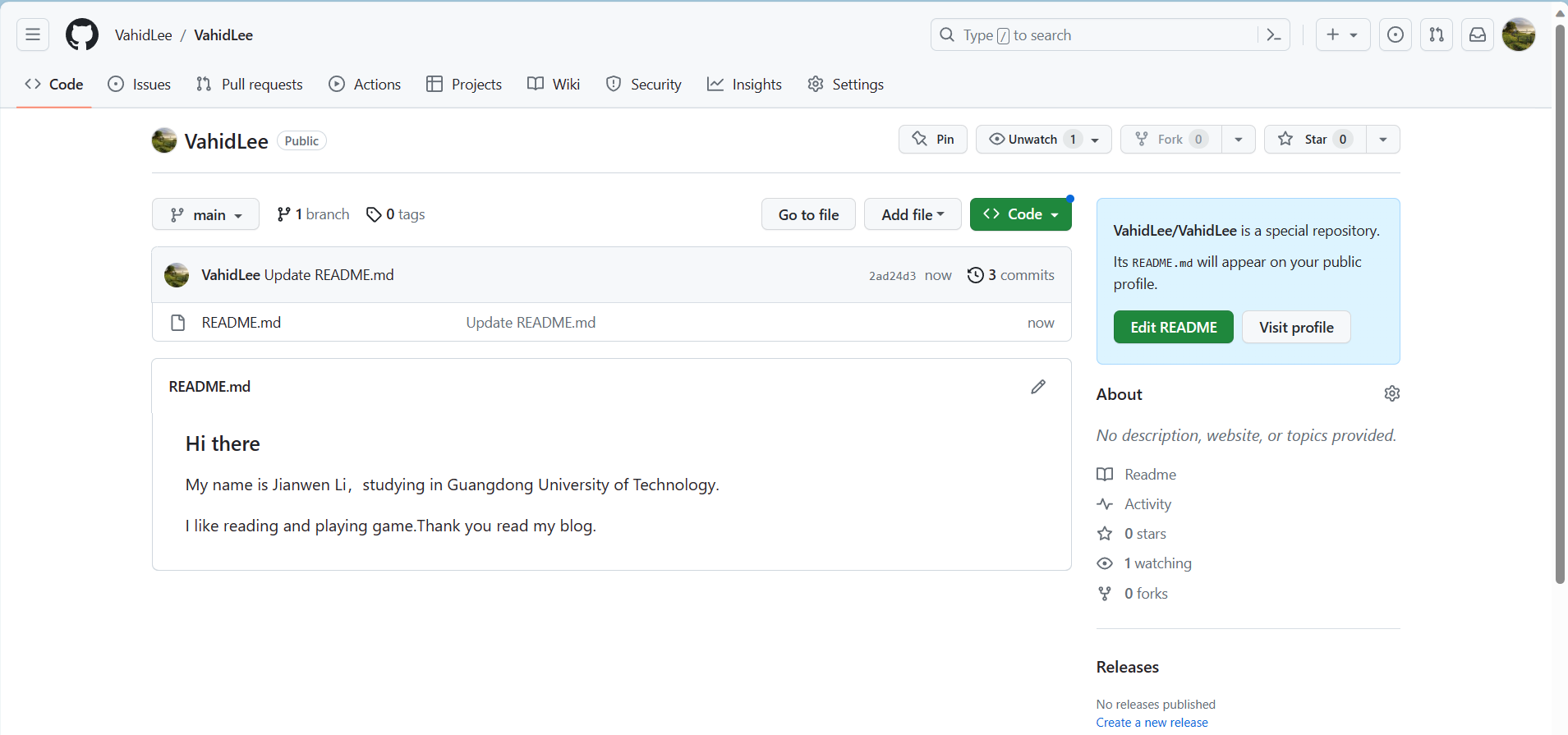Screen dimensions: 1568x735
Task: Open About settings gear icon
Action: (1391, 394)
